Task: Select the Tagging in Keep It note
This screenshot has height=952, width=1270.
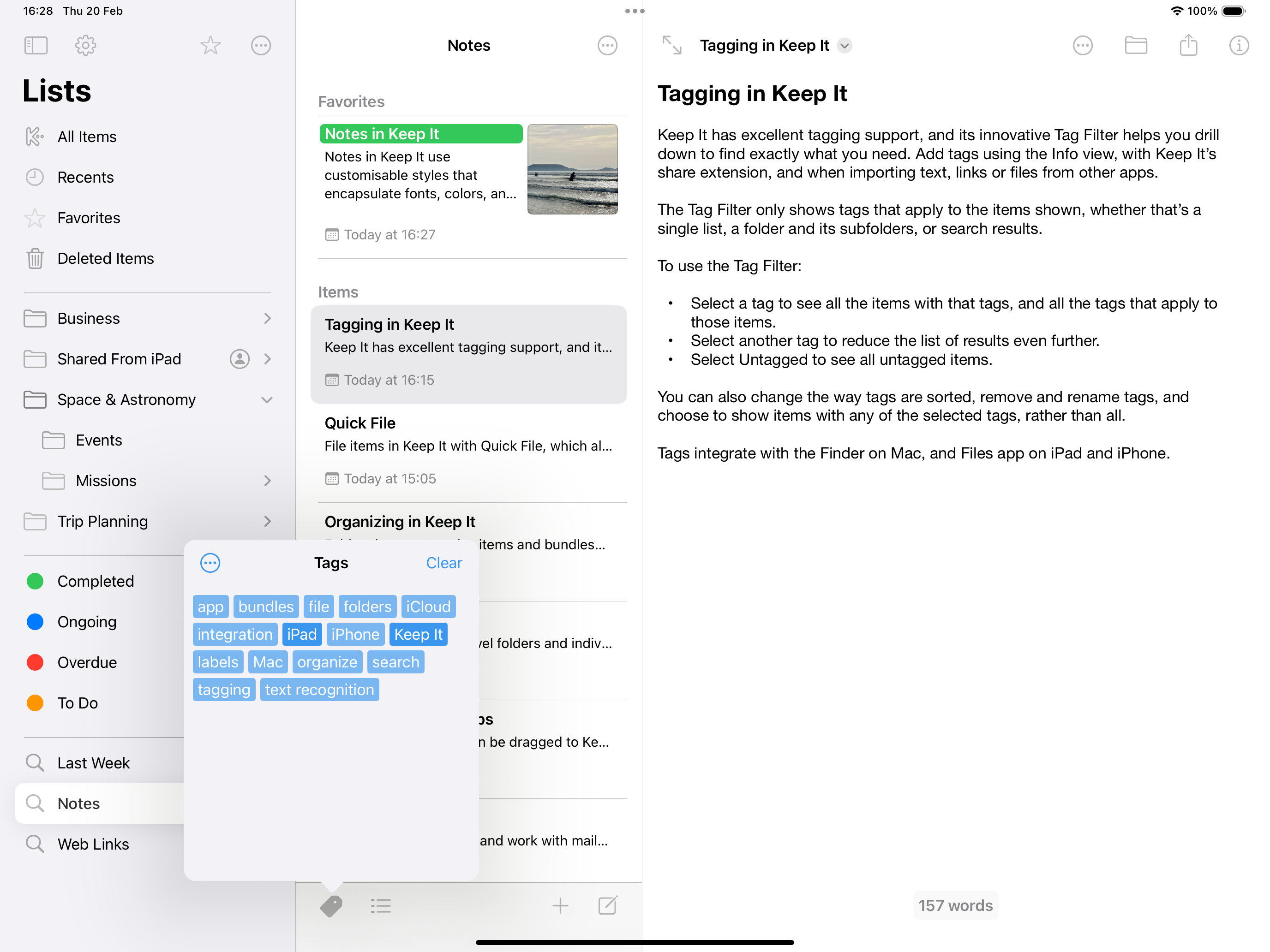Action: click(x=468, y=354)
